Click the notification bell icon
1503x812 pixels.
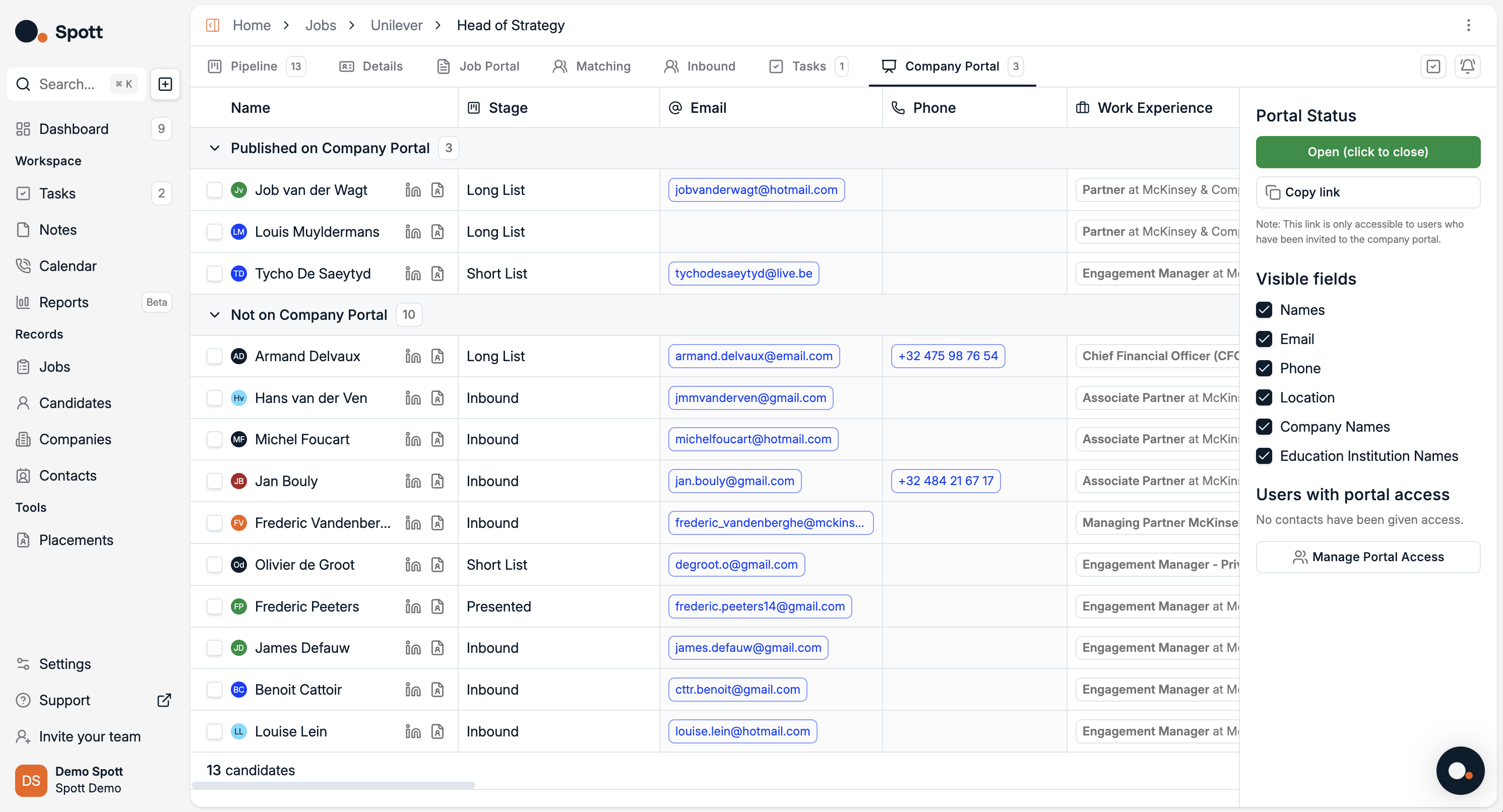tap(1467, 66)
